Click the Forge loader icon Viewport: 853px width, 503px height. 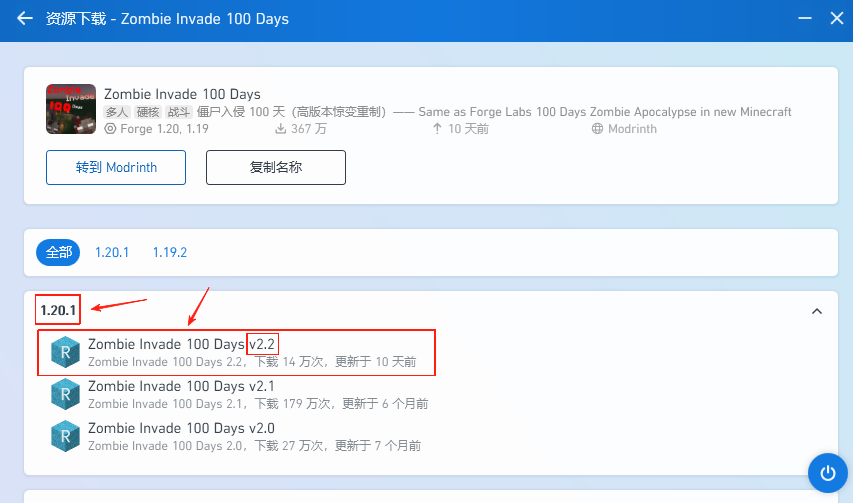coord(111,129)
